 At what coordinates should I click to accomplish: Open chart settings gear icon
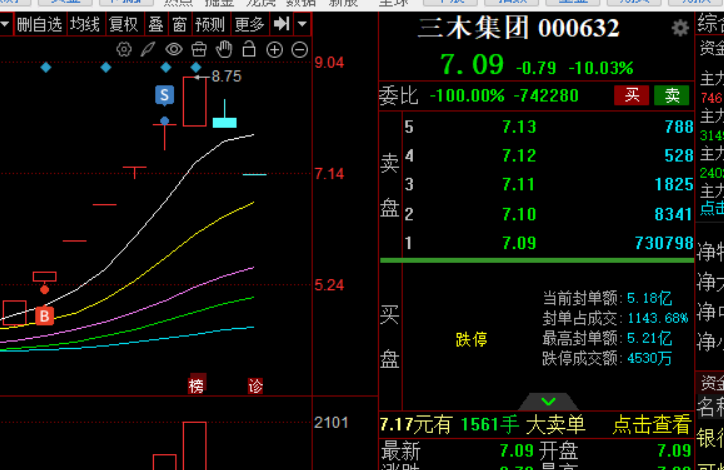(x=124, y=49)
